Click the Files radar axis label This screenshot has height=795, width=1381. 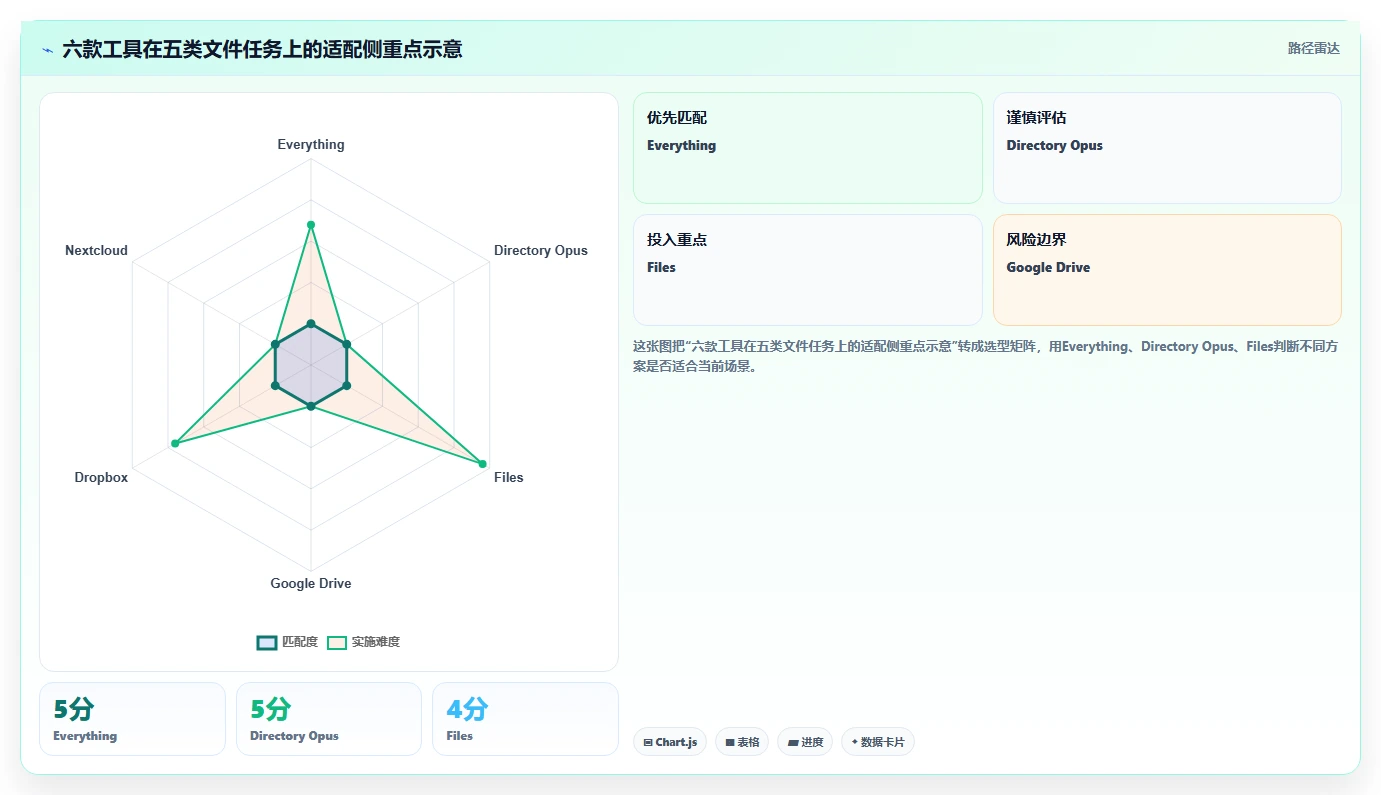[x=509, y=477]
